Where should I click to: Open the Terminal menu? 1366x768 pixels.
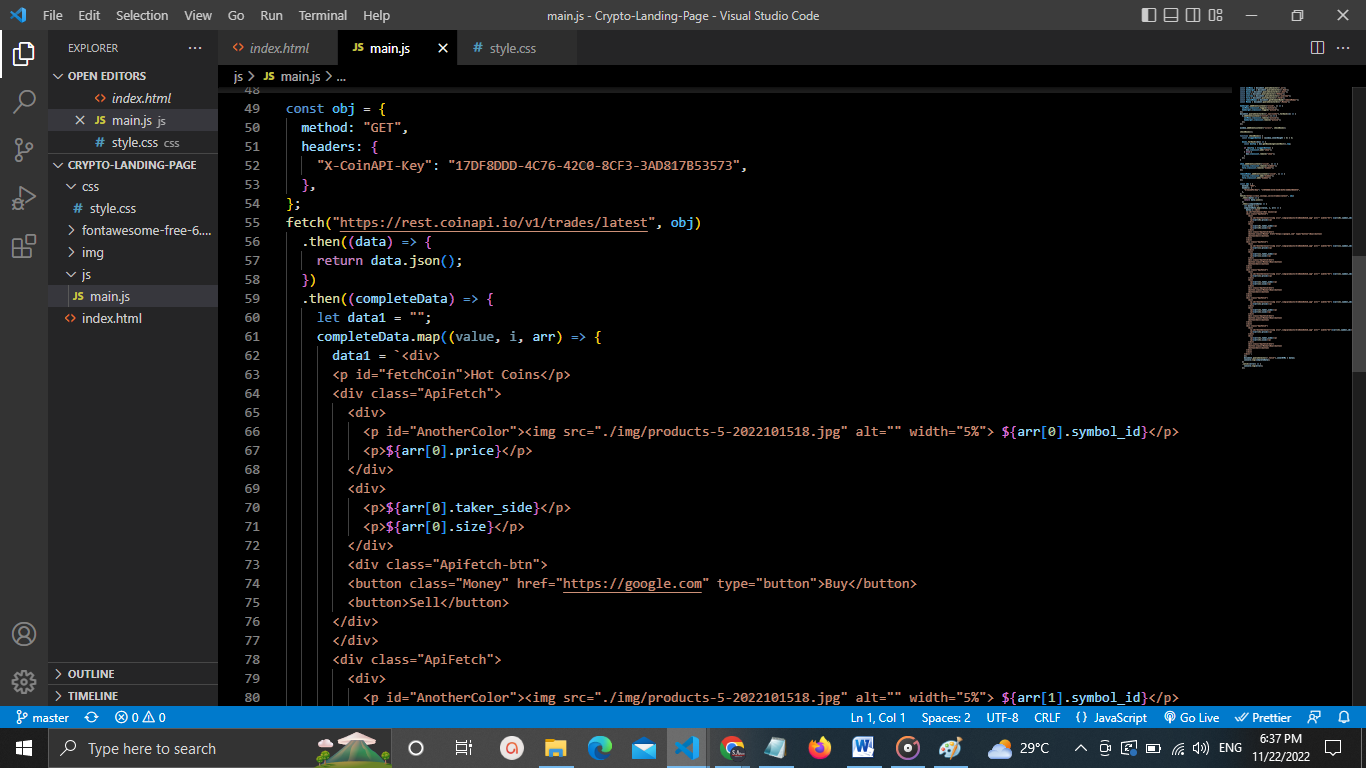click(x=323, y=16)
